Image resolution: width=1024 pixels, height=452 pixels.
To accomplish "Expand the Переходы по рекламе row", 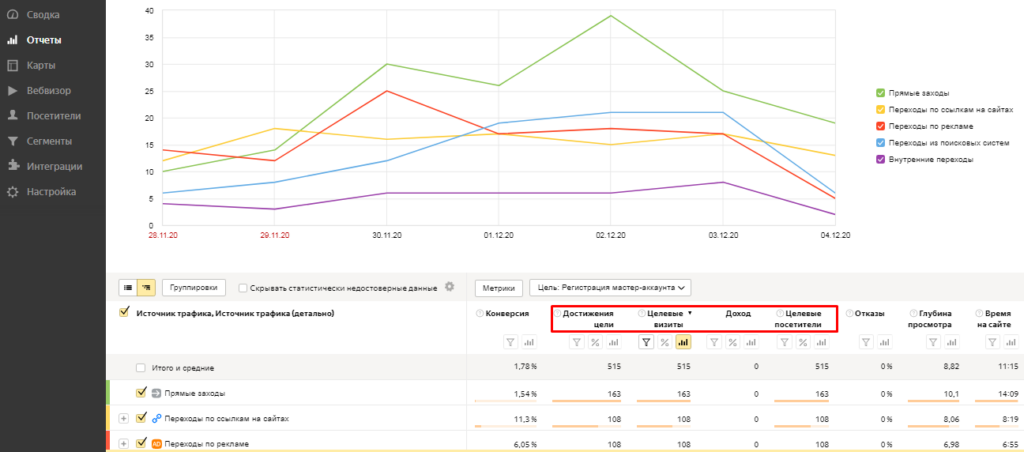I will coord(124,443).
